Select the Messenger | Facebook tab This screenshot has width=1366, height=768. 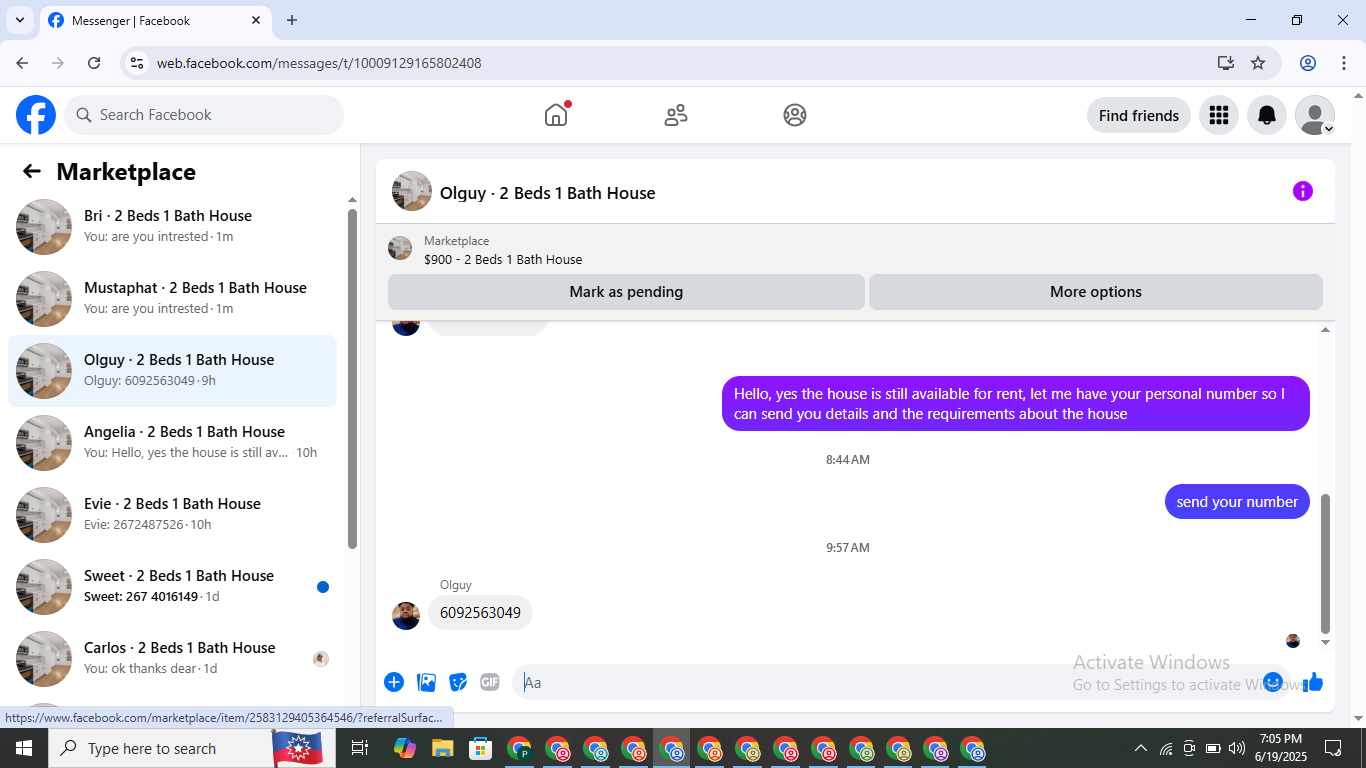coord(155,20)
